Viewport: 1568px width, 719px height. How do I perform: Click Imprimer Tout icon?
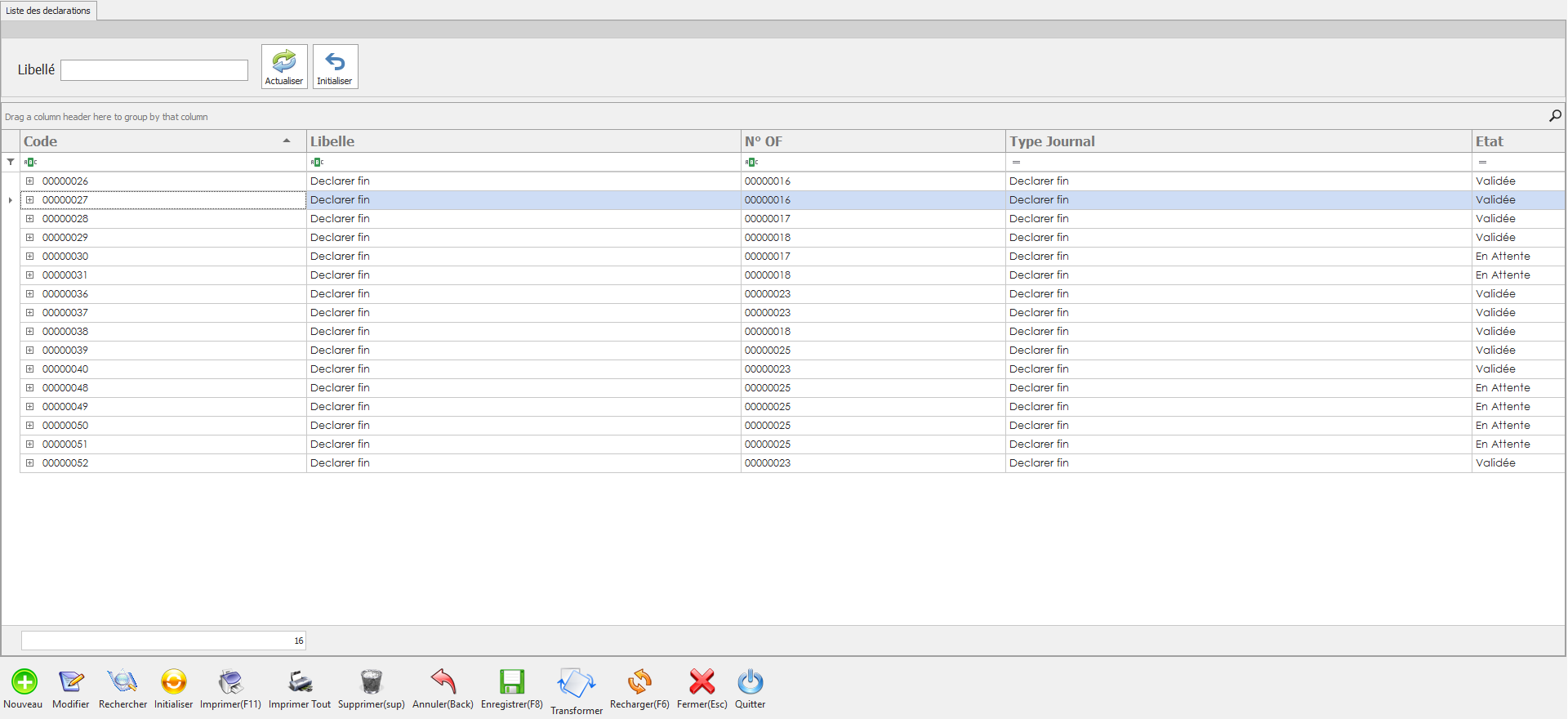(300, 681)
